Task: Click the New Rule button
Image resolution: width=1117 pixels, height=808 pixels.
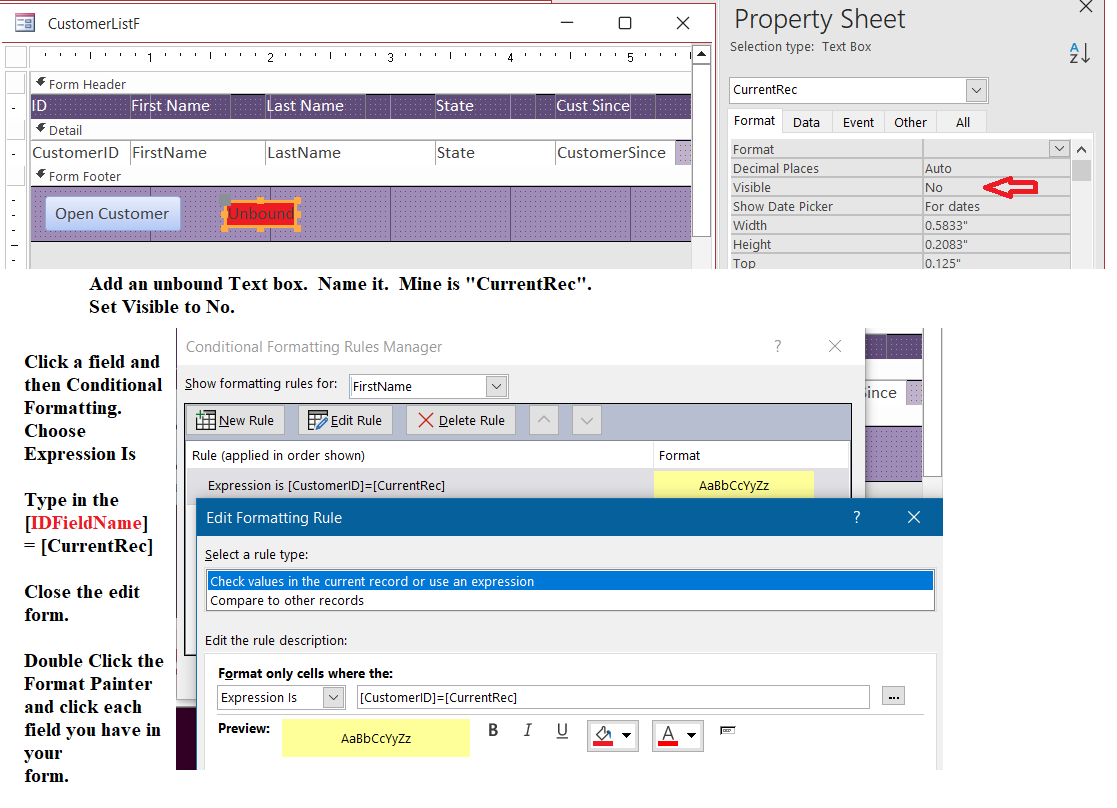Action: click(x=235, y=420)
